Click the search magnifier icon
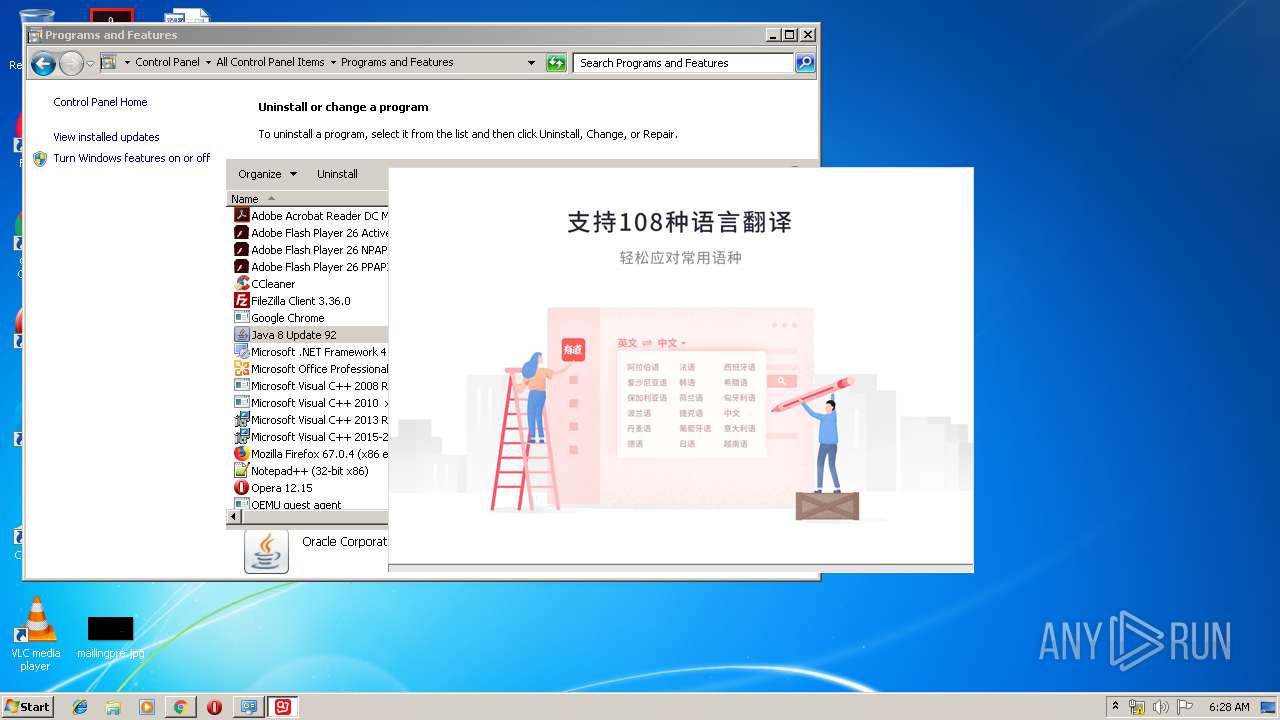This screenshot has width=1280, height=720. 804,63
